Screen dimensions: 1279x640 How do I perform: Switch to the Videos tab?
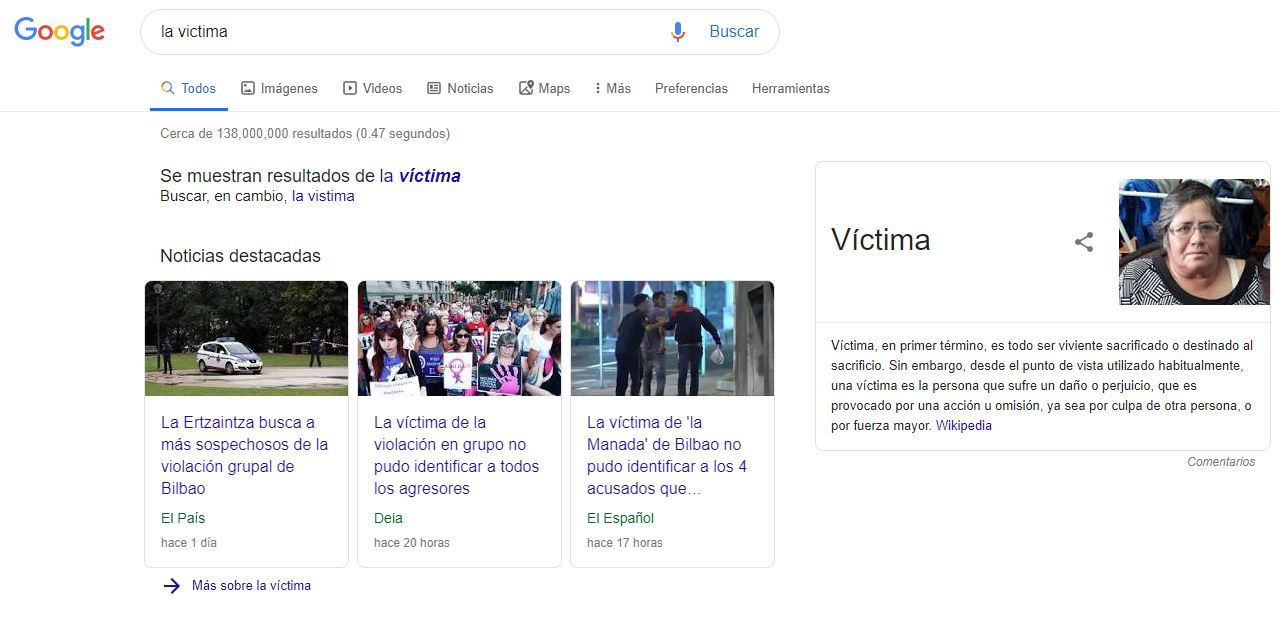click(x=372, y=88)
